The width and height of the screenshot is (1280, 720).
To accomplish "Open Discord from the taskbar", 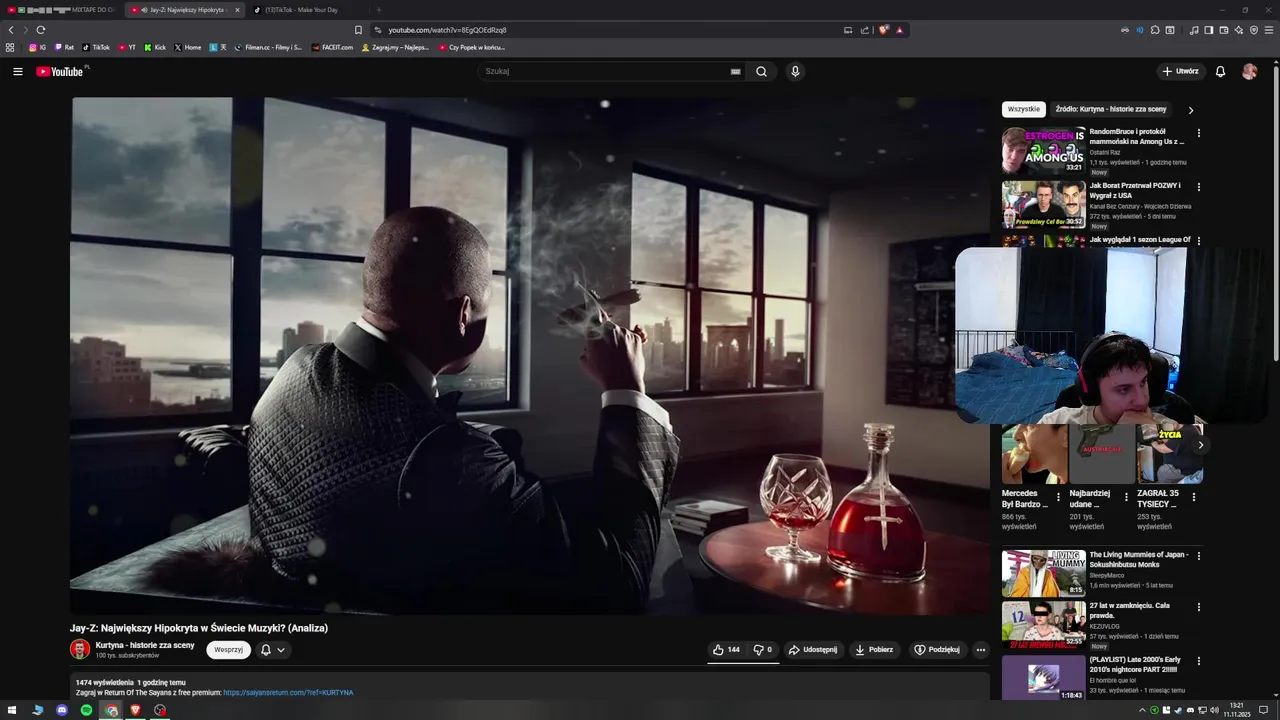I will [x=62, y=710].
